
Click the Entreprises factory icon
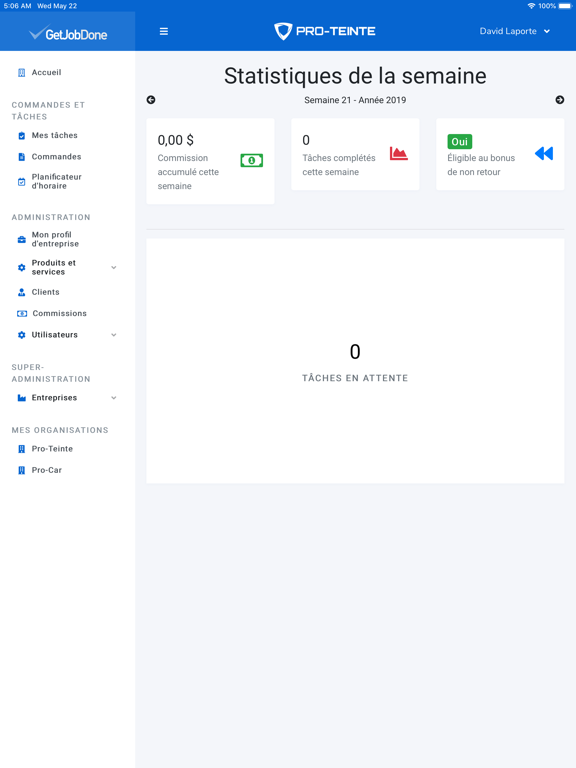click(x=22, y=398)
